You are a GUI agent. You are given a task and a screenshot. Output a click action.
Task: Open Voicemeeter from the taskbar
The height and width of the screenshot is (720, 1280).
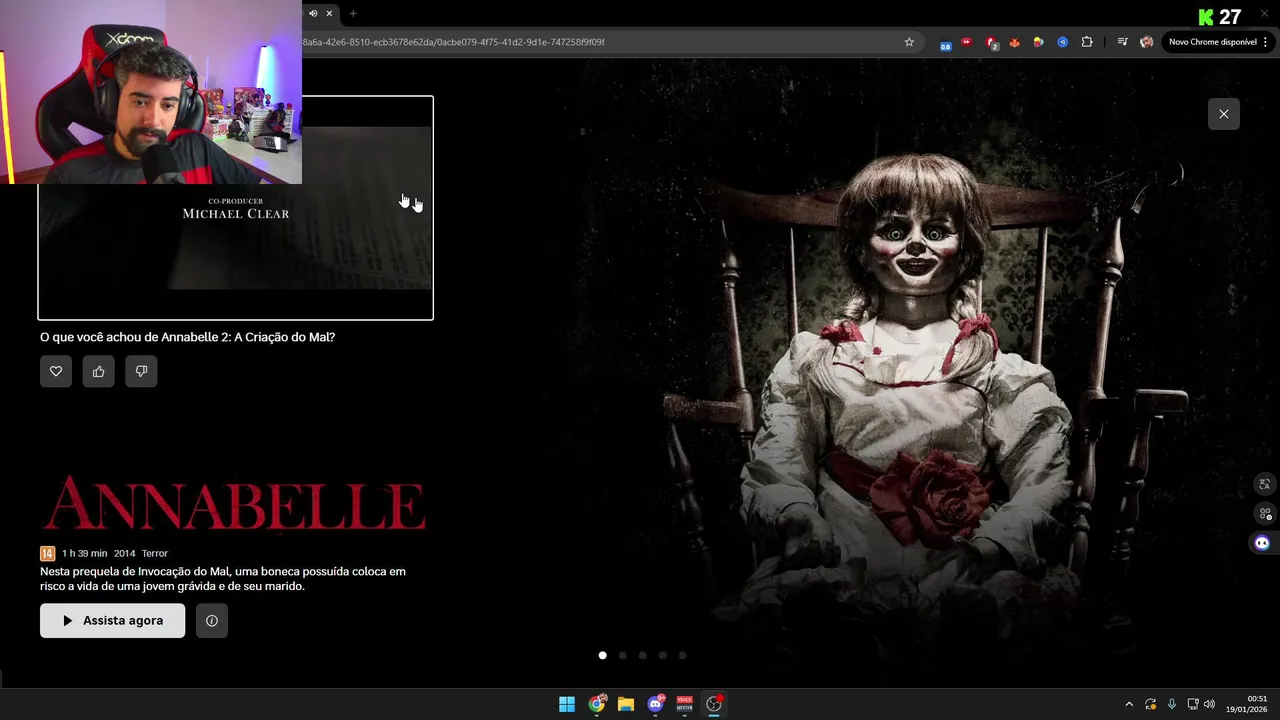(685, 704)
